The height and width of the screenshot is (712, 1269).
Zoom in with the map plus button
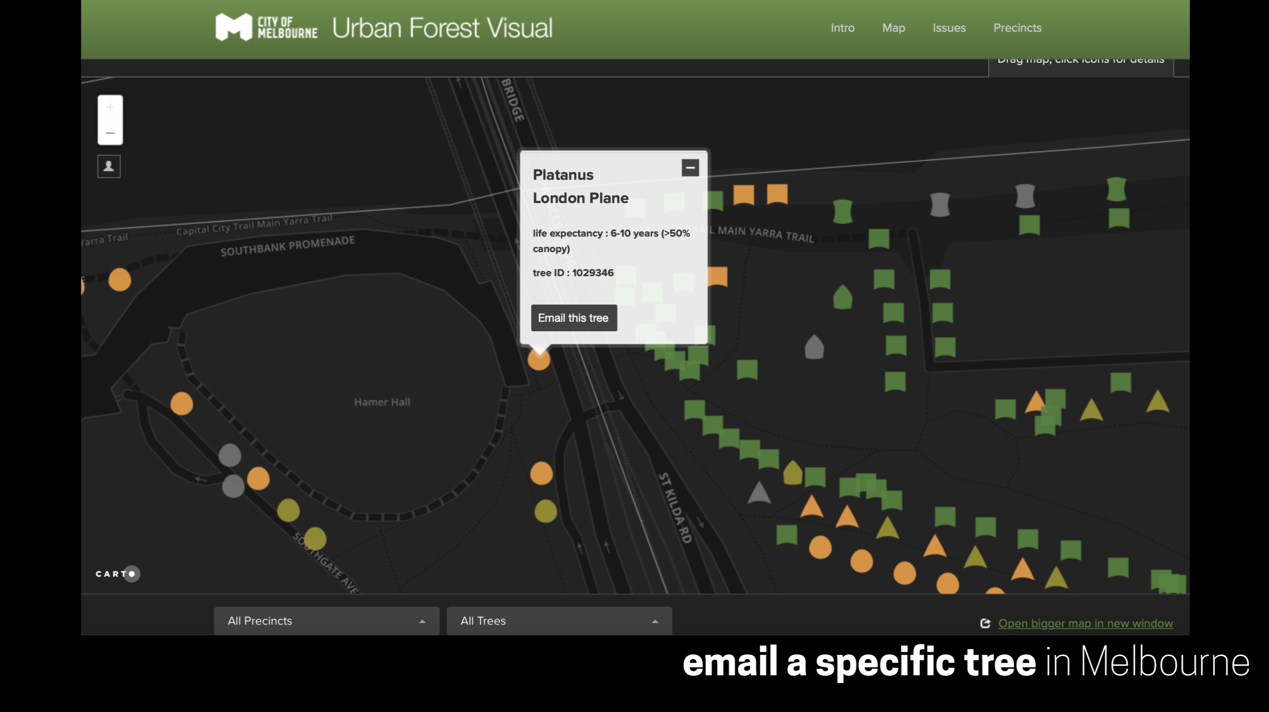[110, 108]
